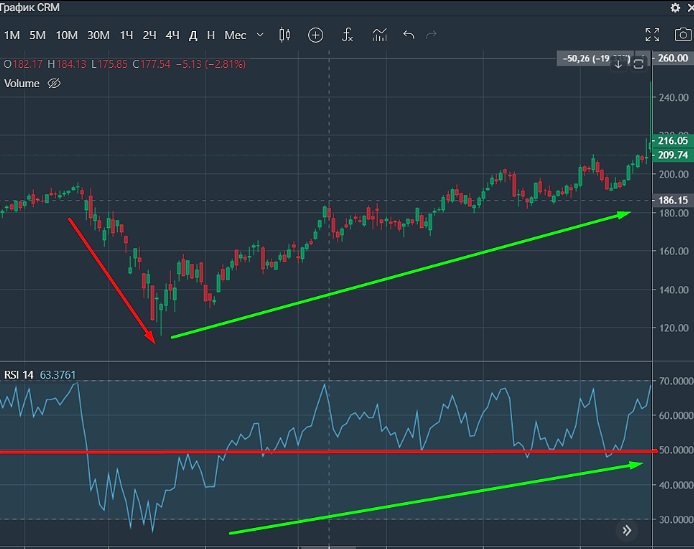Open the chart templates icon

pyautogui.click(x=379, y=35)
